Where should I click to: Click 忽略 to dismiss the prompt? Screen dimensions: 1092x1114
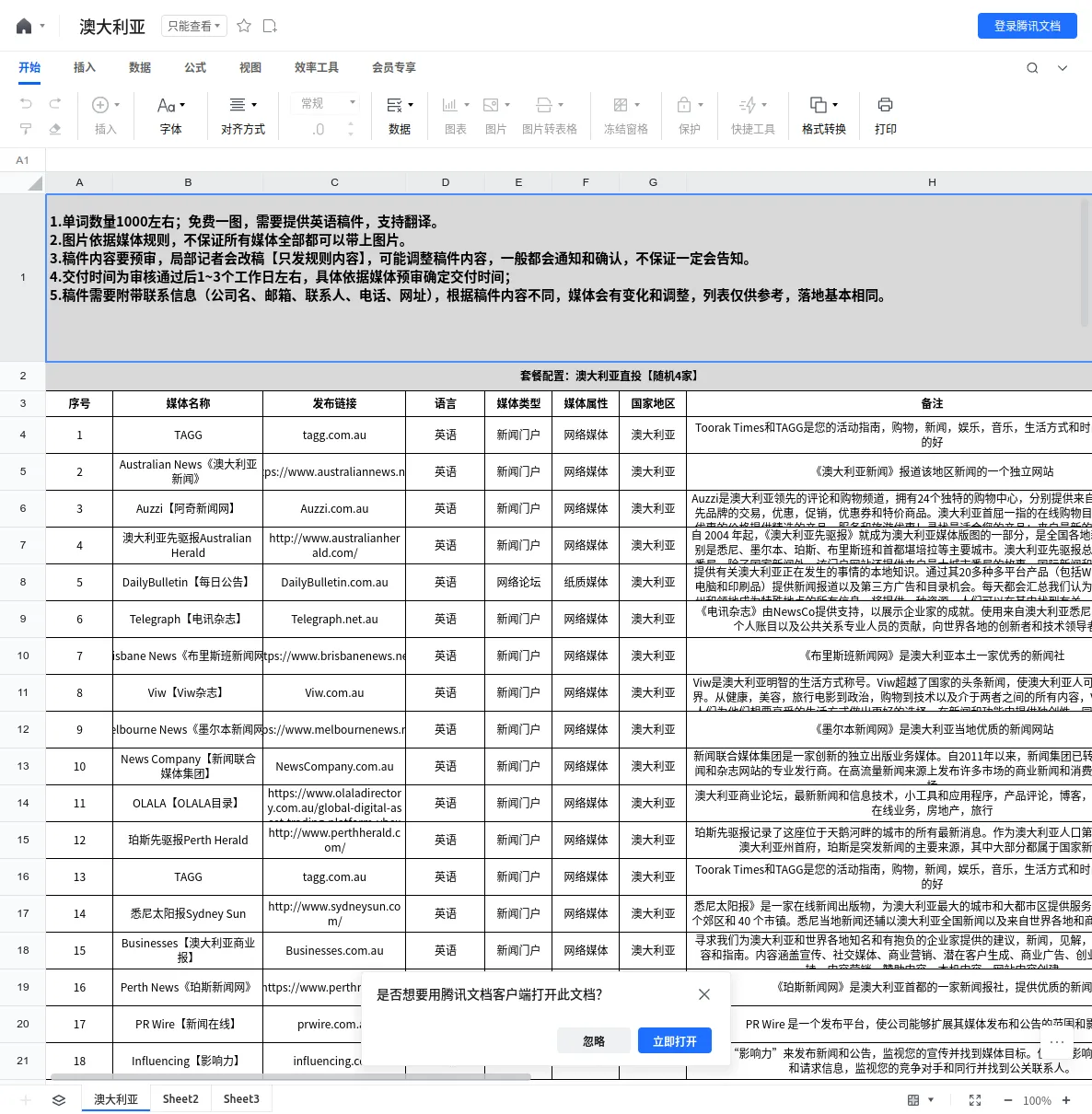point(594,1041)
